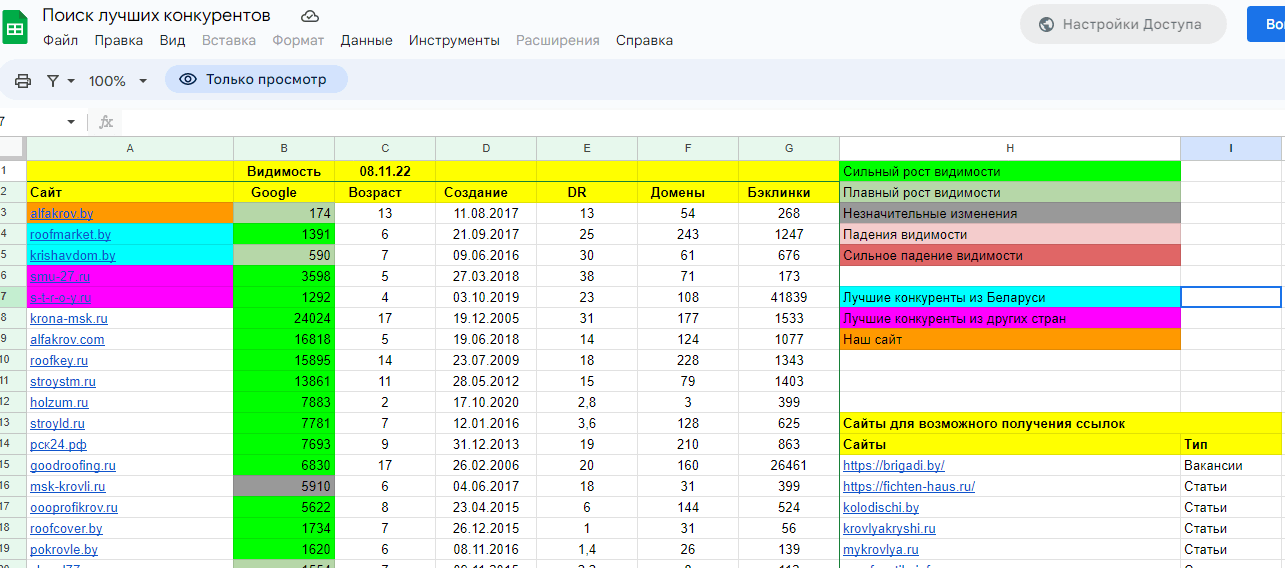Select the cell with value 24024

tap(284, 318)
